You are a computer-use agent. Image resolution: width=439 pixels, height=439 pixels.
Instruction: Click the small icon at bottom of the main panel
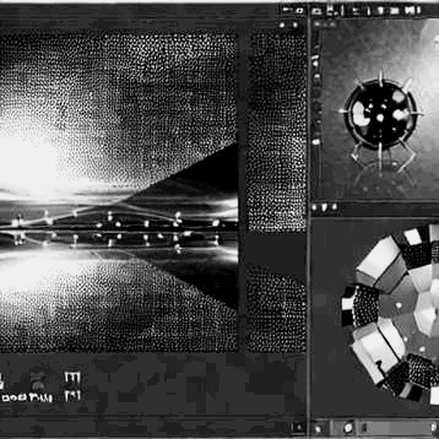tap(298, 427)
